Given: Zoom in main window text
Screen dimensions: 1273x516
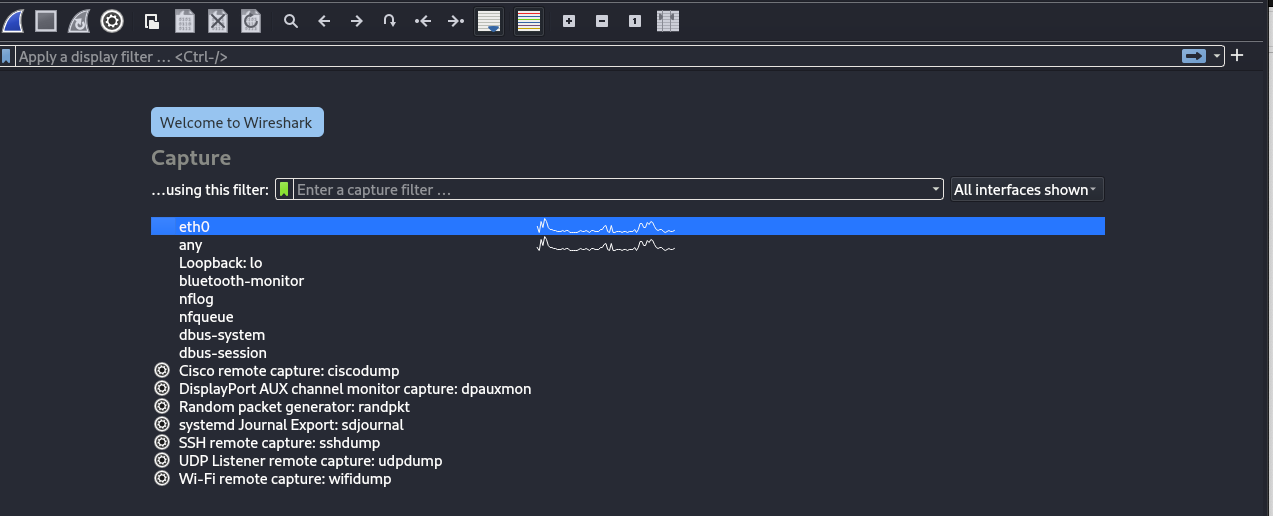Looking at the screenshot, I should pyautogui.click(x=569, y=20).
